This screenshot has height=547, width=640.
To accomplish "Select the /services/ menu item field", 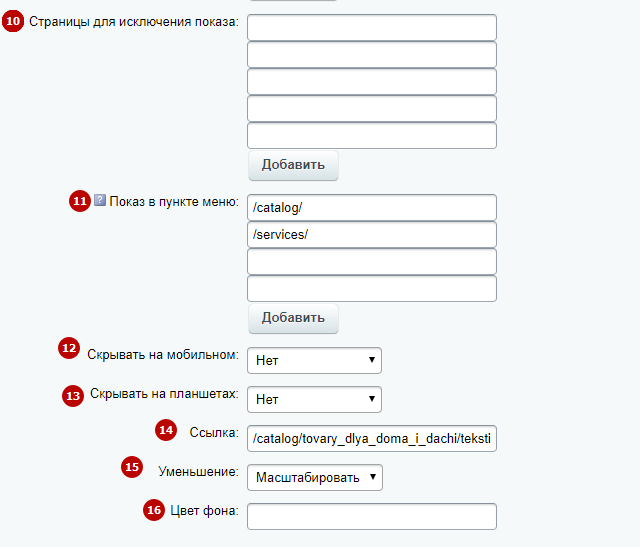I will click(x=372, y=234).
